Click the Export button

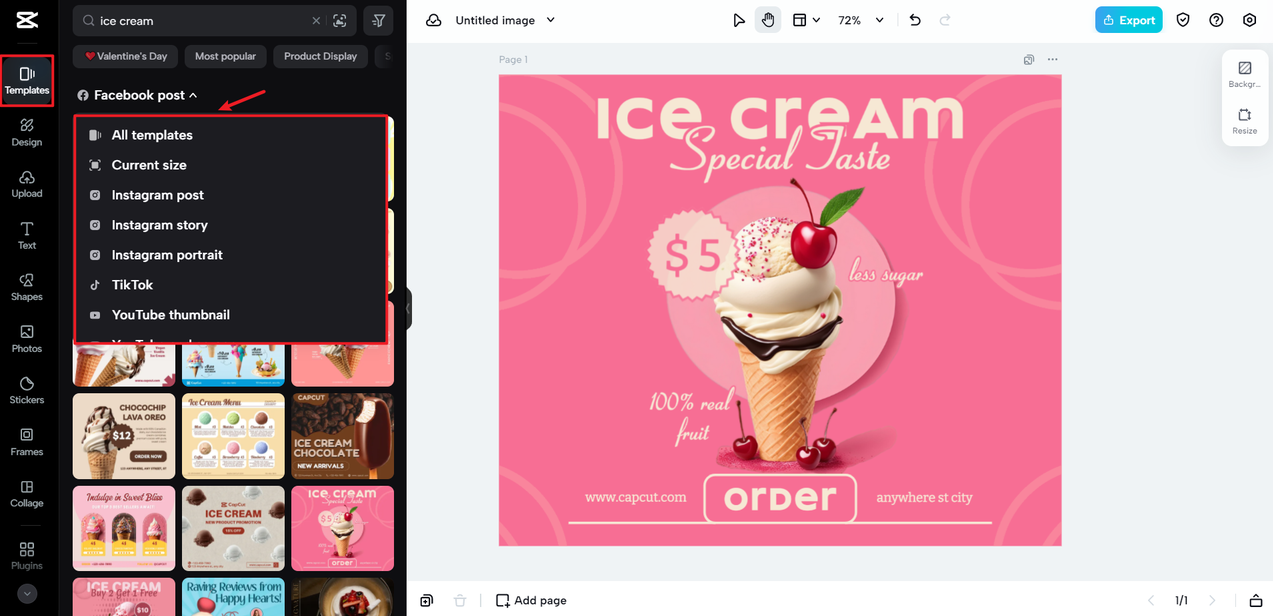tap(1129, 20)
